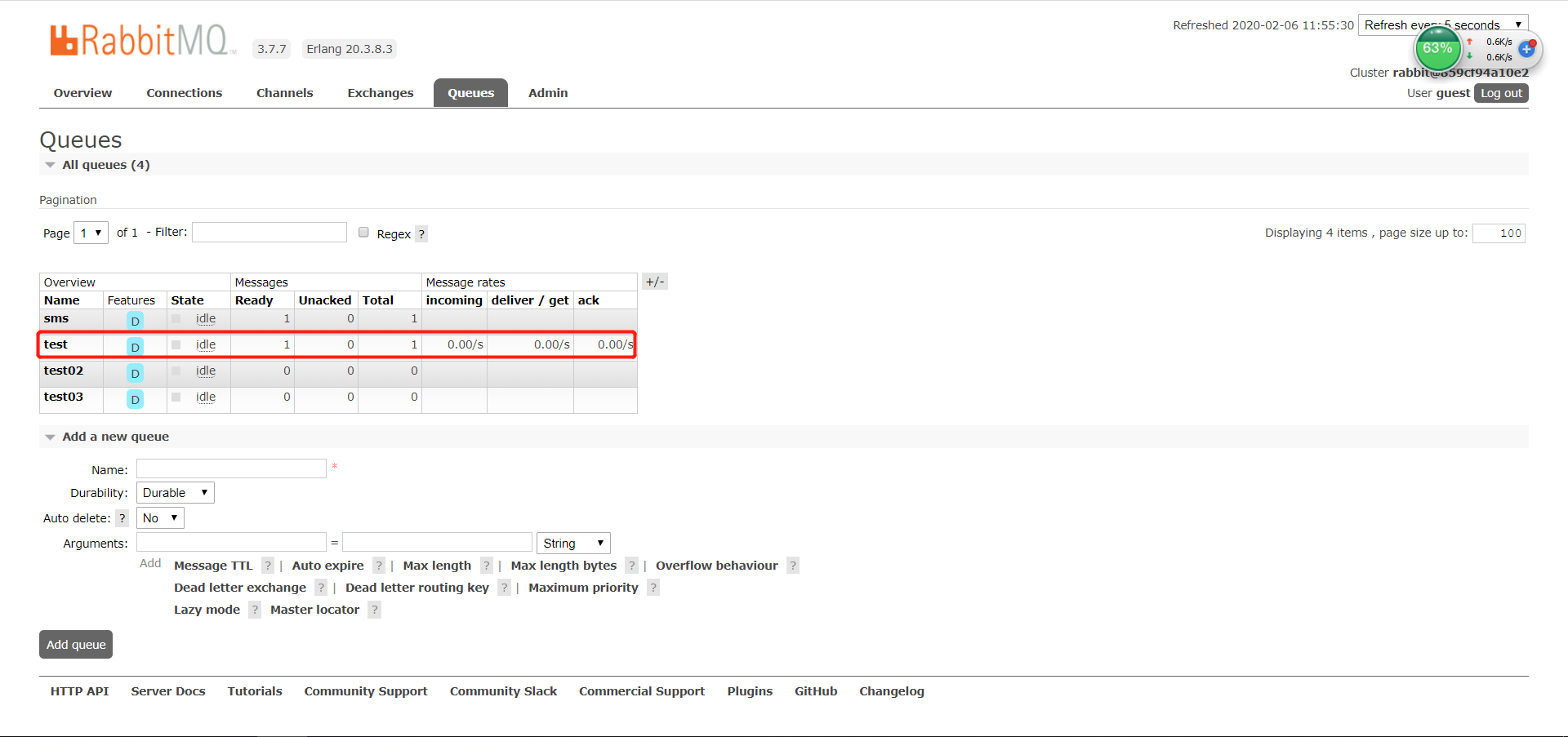Open help icon for Maximum priority
Image resolution: width=1568 pixels, height=737 pixels.
(653, 588)
